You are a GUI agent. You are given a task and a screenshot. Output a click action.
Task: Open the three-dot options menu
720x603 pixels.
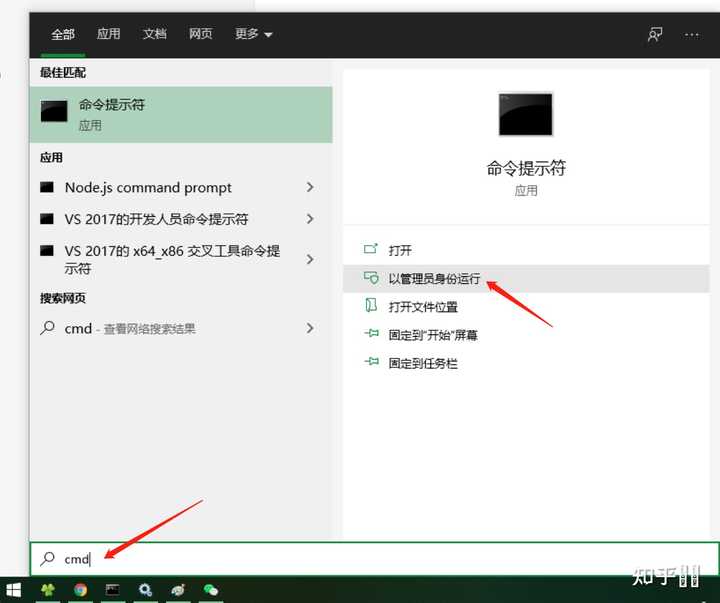(692, 34)
